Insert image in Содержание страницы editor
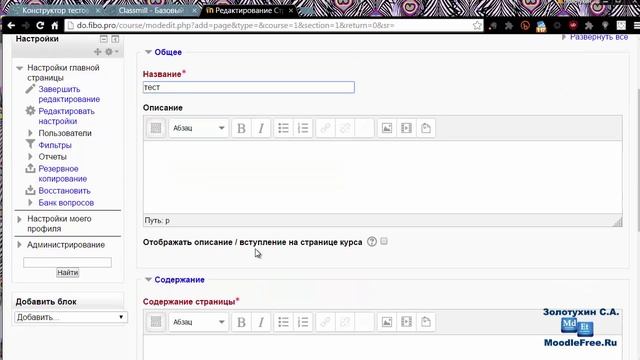640x360 pixels. coord(387,322)
